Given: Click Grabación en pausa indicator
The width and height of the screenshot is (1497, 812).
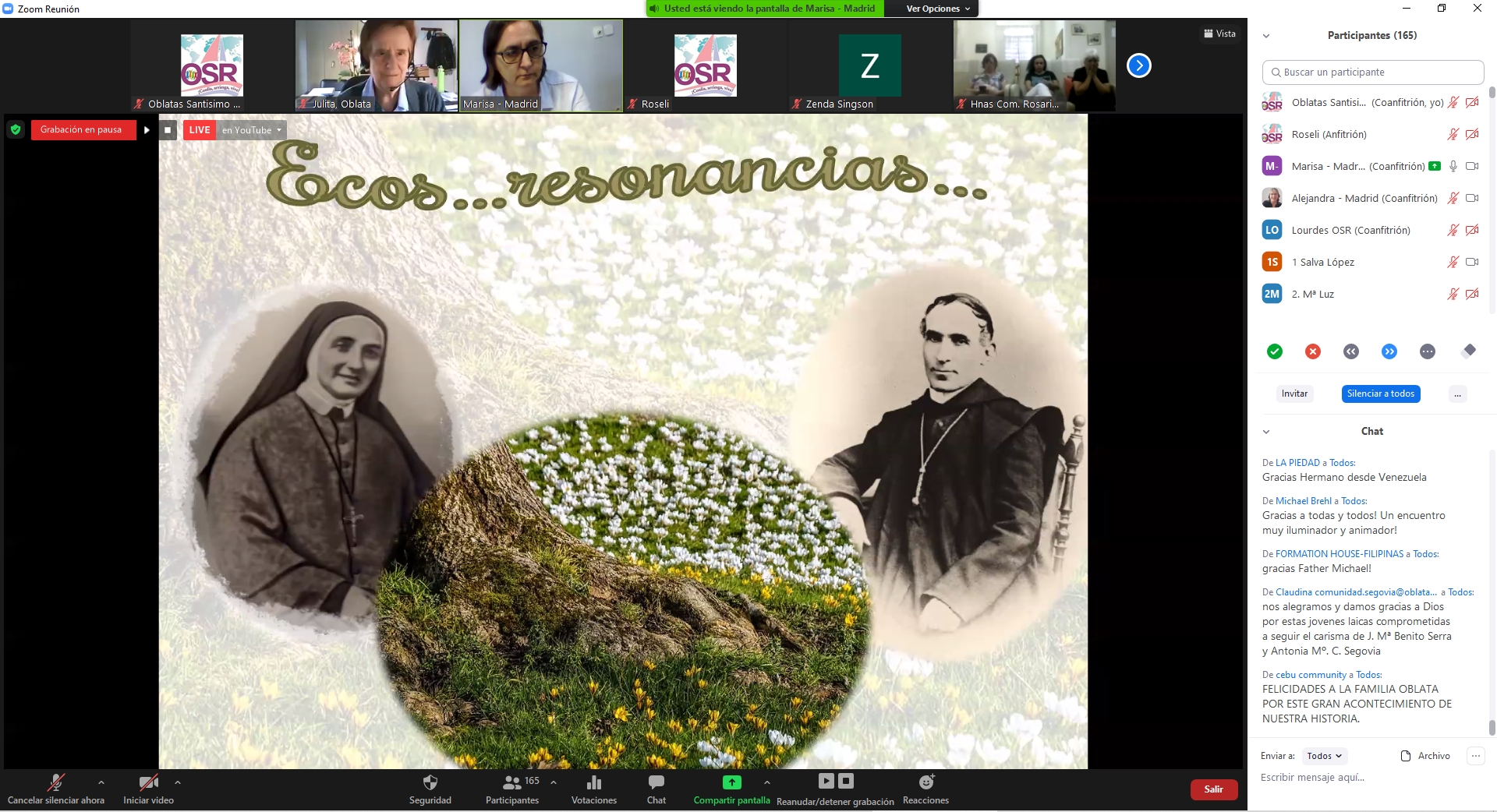Looking at the screenshot, I should tap(83, 130).
